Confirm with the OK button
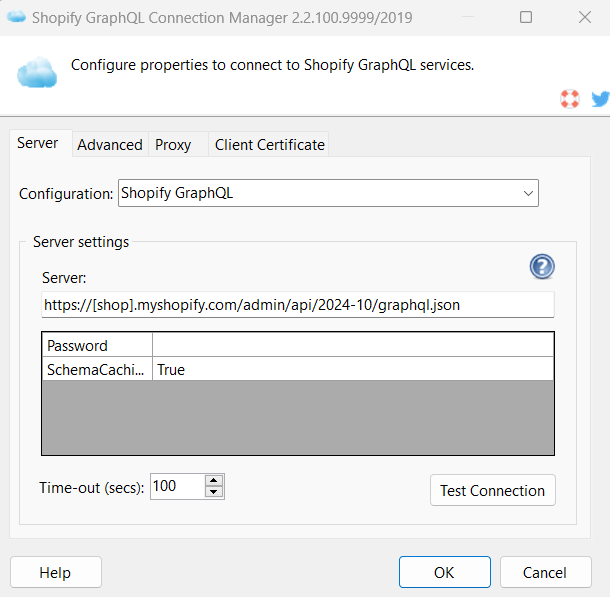Image resolution: width=610 pixels, height=597 pixels. [x=444, y=572]
